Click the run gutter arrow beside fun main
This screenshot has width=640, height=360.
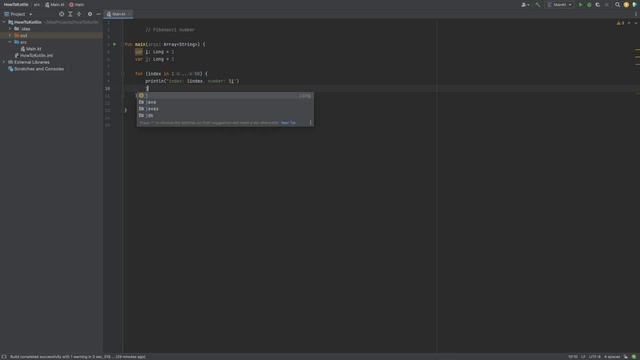pyautogui.click(x=114, y=44)
